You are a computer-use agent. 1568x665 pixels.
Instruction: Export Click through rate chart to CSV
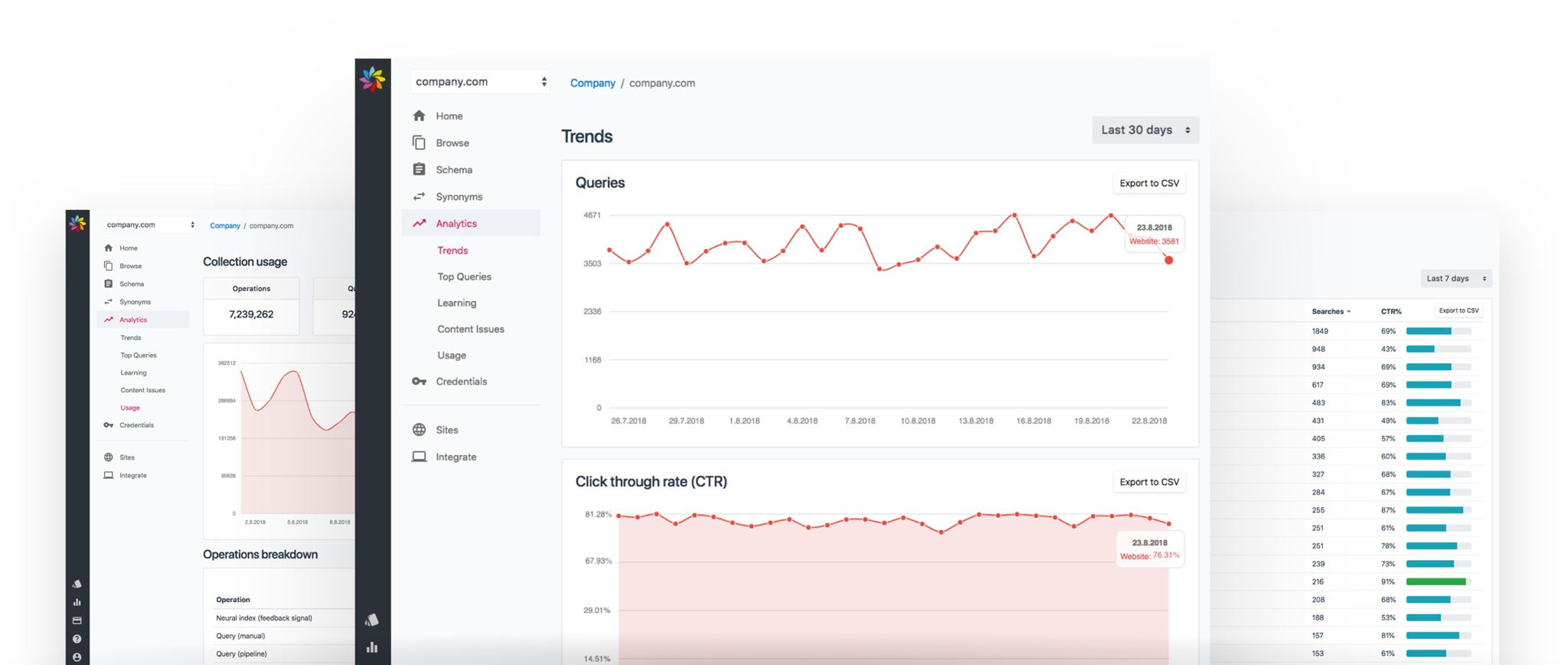coord(1149,482)
